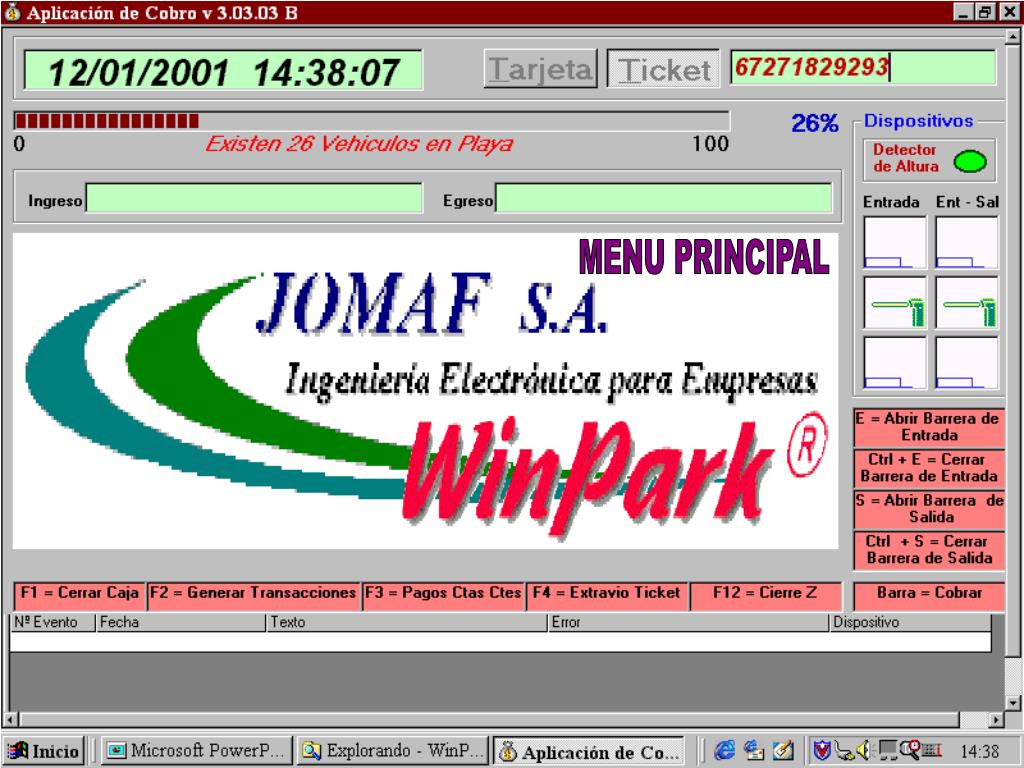Image resolution: width=1024 pixels, height=768 pixels.
Task: Click the volume speaker tray icon
Action: (x=863, y=751)
